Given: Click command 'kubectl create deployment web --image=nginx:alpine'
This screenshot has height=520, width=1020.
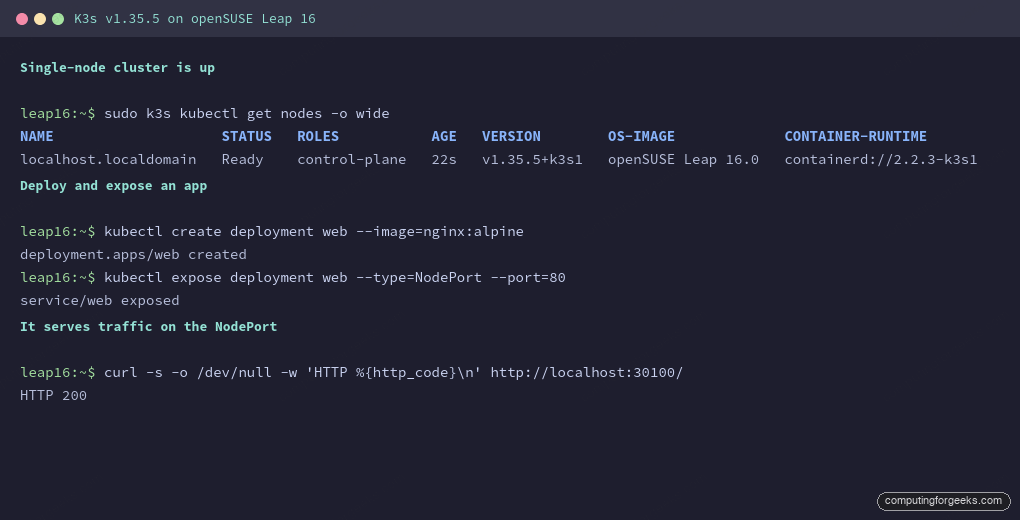Looking at the screenshot, I should tap(314, 232).
